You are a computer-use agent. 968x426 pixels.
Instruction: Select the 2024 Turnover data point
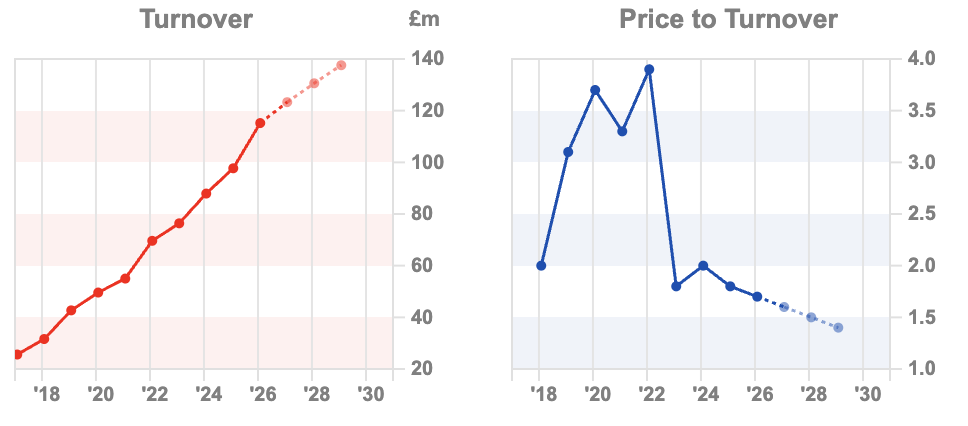206,193
